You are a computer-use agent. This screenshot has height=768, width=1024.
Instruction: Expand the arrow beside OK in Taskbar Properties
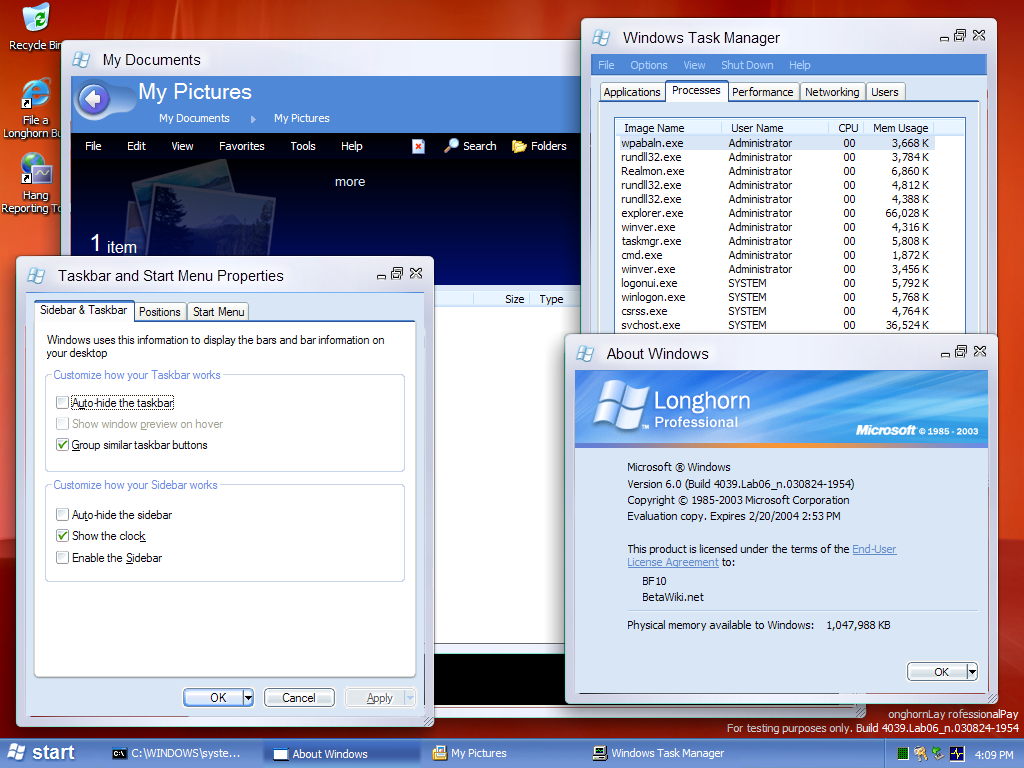pyautogui.click(x=248, y=698)
